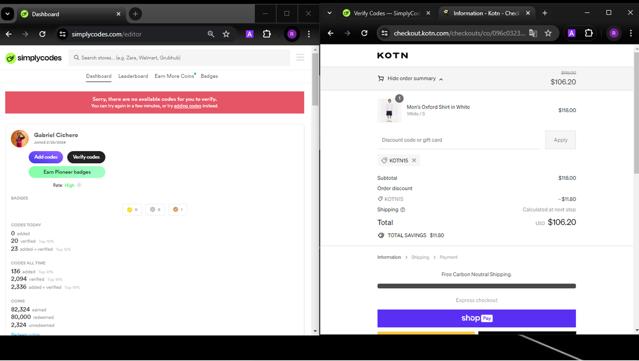This screenshot has width=639, height=361.
Task: Click Men's Oxford Shirt product thumbnail
Action: (390, 110)
